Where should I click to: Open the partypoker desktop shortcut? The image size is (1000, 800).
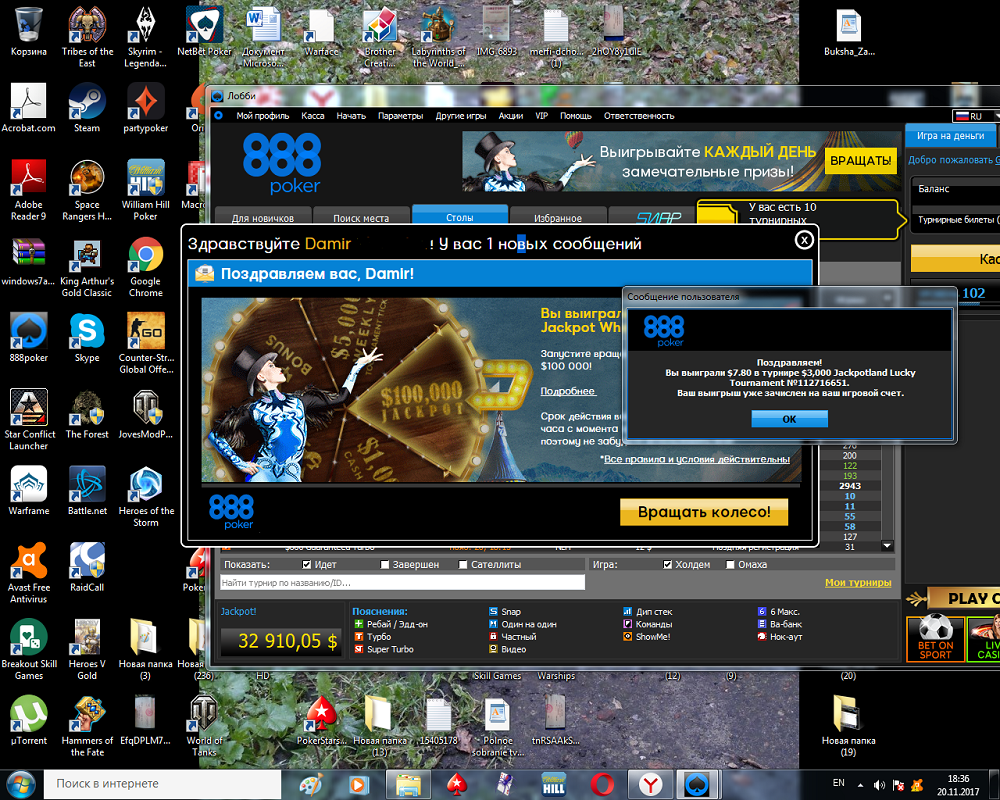pyautogui.click(x=145, y=108)
